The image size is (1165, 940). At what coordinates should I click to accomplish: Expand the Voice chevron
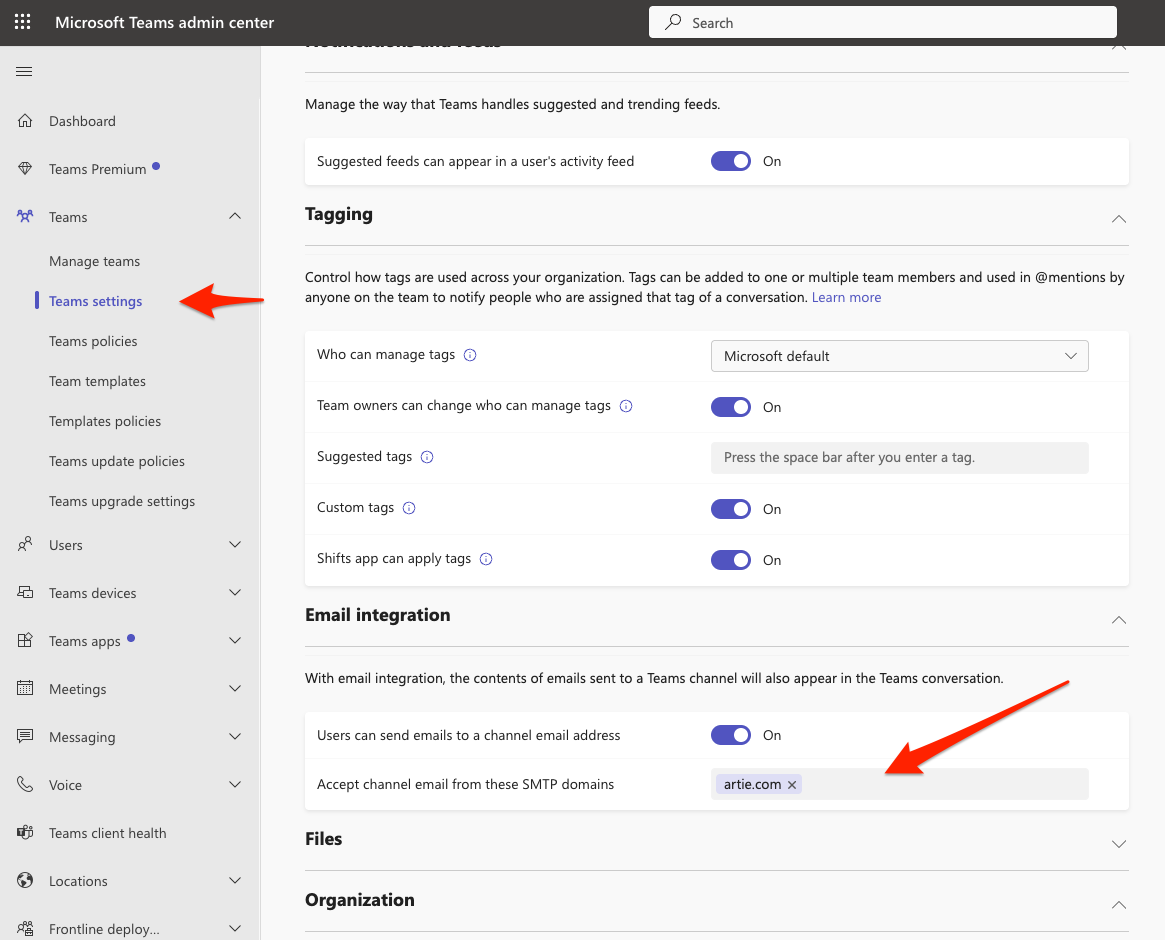(x=235, y=784)
